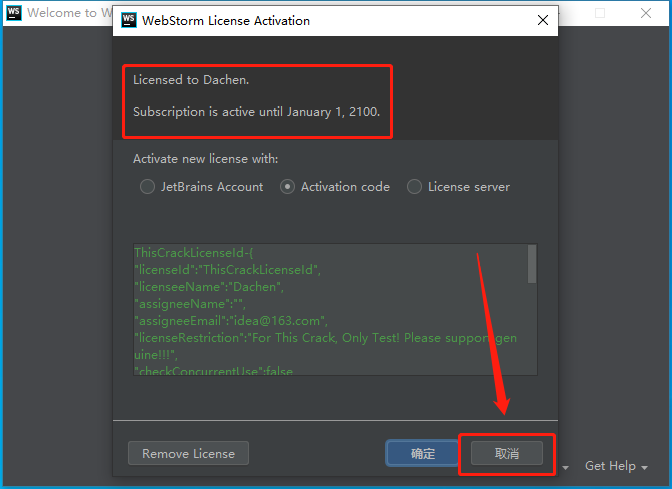Screen dimensions: 672x489
Task: Click the "licenseRestriction" line in the code
Action: click(325, 338)
